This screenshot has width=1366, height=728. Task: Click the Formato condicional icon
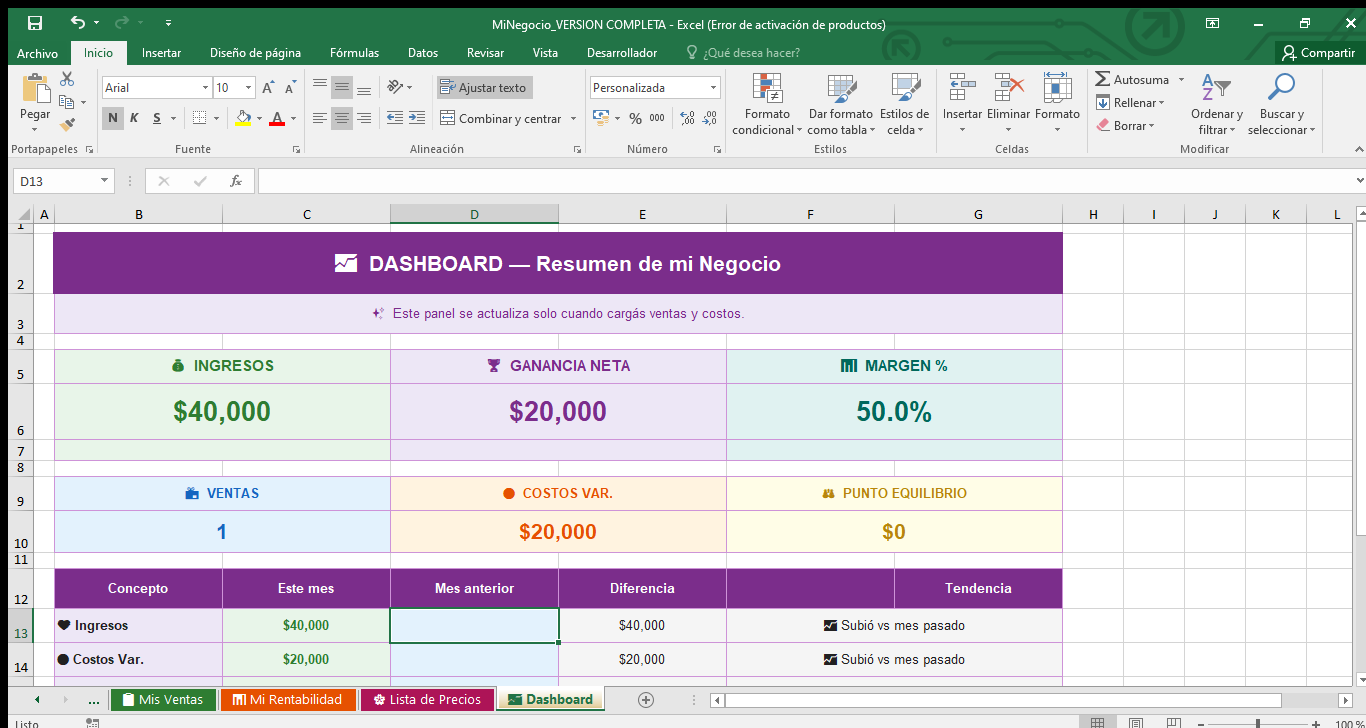pos(766,103)
